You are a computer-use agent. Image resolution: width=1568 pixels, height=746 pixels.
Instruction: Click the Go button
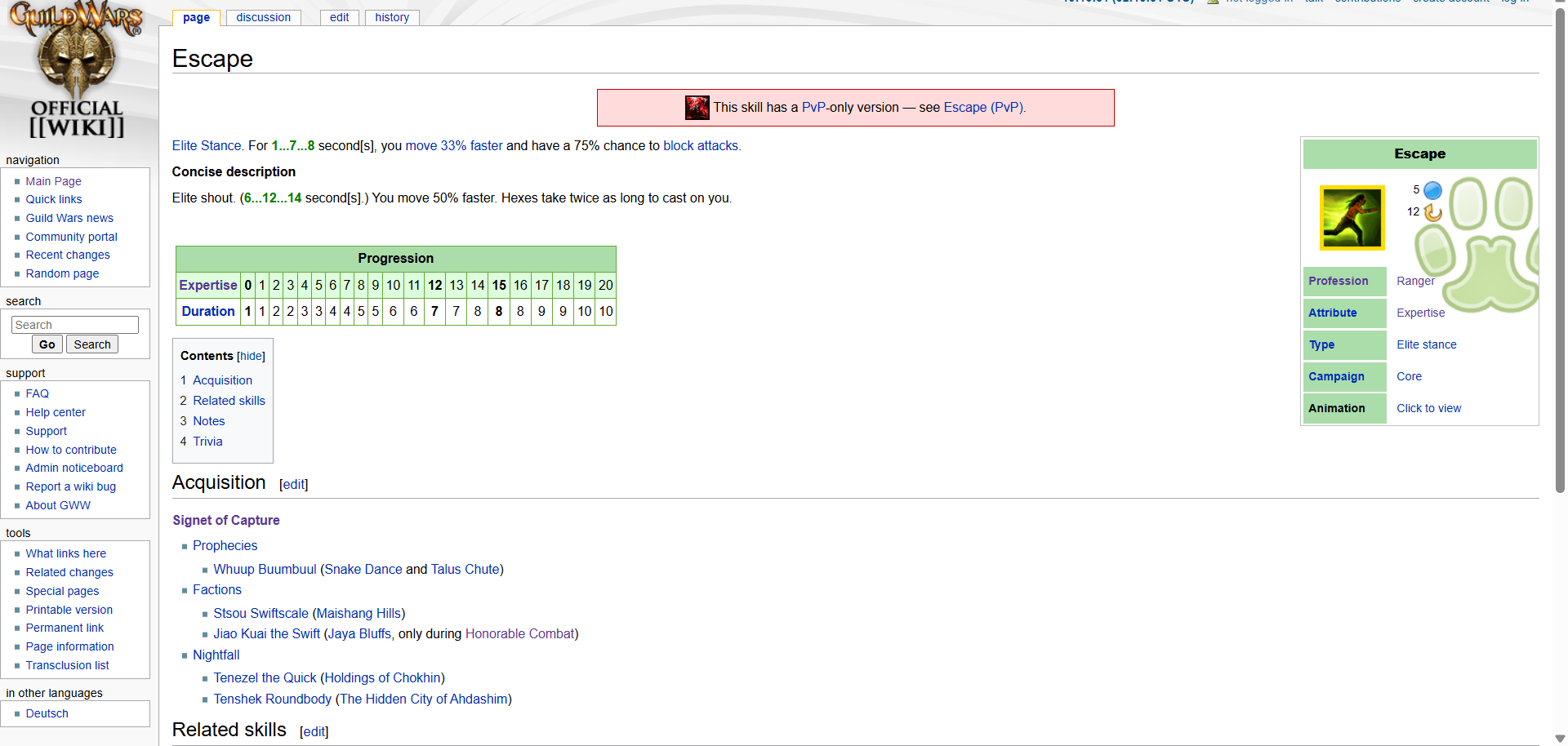tap(47, 344)
